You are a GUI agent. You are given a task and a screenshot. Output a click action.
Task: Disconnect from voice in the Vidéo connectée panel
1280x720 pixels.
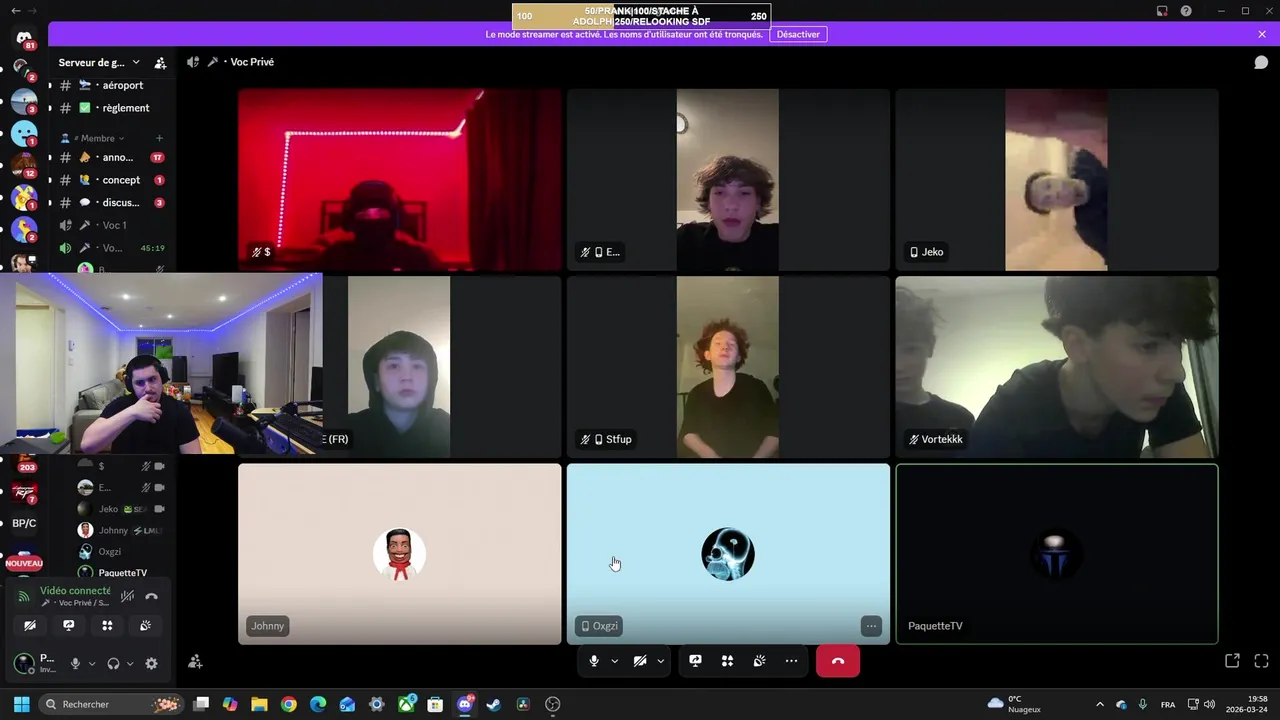click(151, 596)
